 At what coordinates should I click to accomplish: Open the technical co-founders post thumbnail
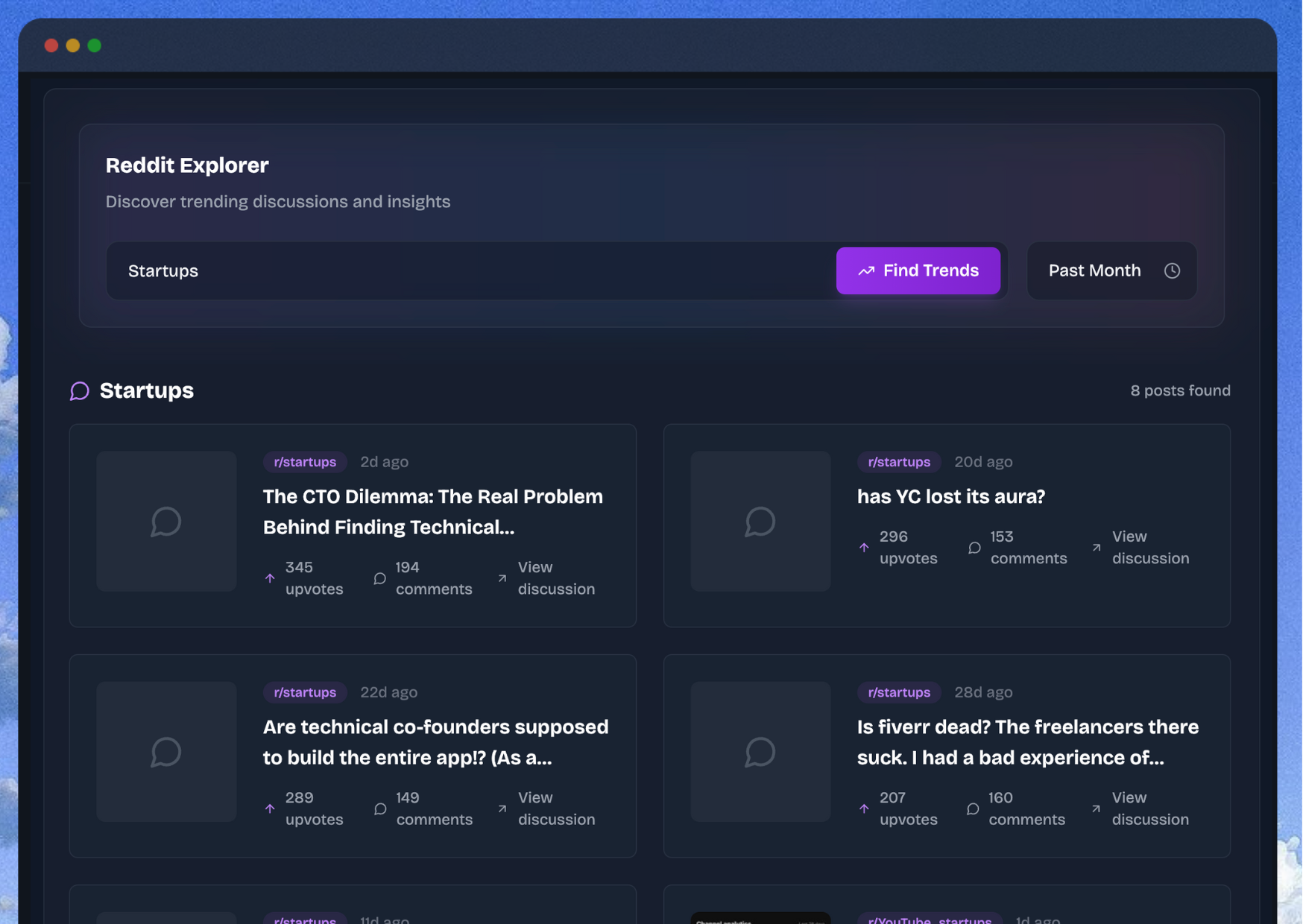pos(166,751)
